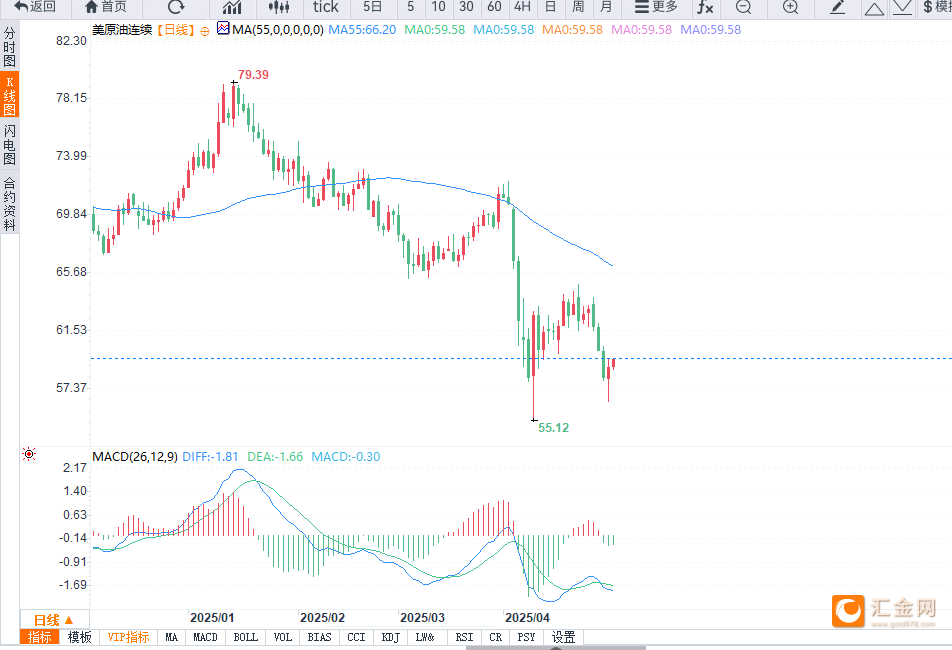Click the 2025/02 date label on time axis
This screenshot has width=952, height=650.
[322, 617]
